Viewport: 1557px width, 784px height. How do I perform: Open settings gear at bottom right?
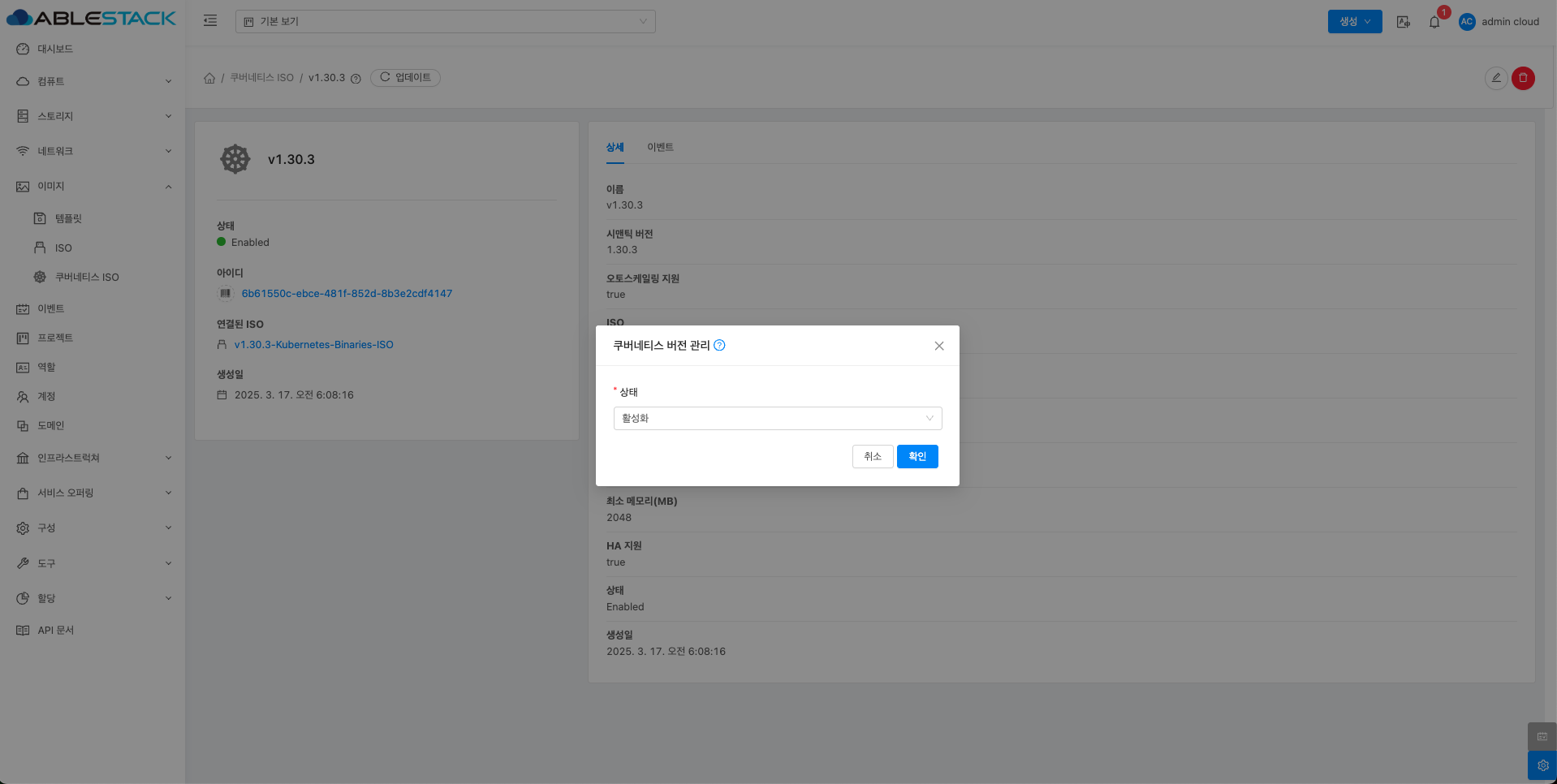point(1542,765)
